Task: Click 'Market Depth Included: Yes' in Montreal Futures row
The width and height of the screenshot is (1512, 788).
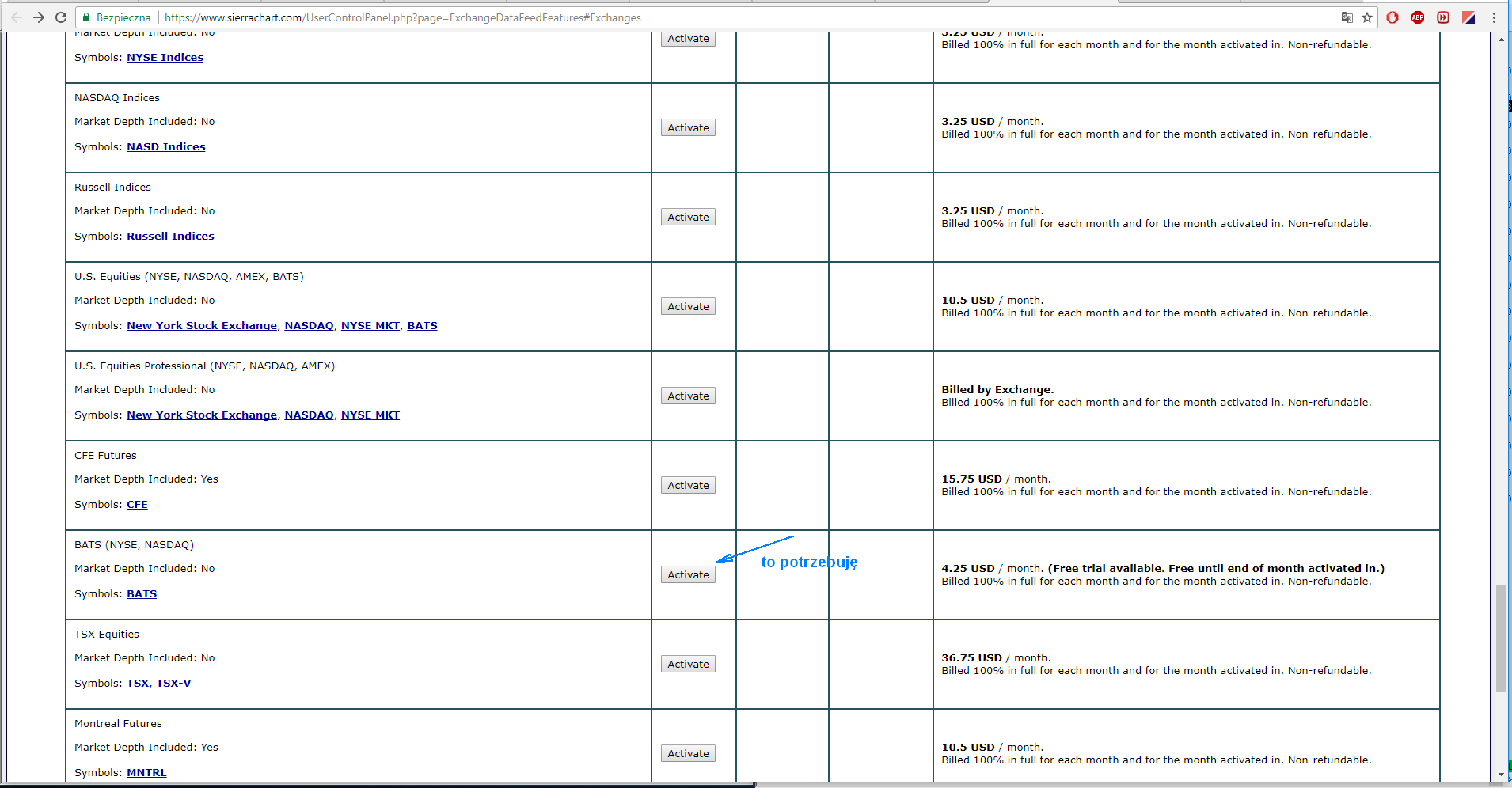Action: (x=146, y=748)
